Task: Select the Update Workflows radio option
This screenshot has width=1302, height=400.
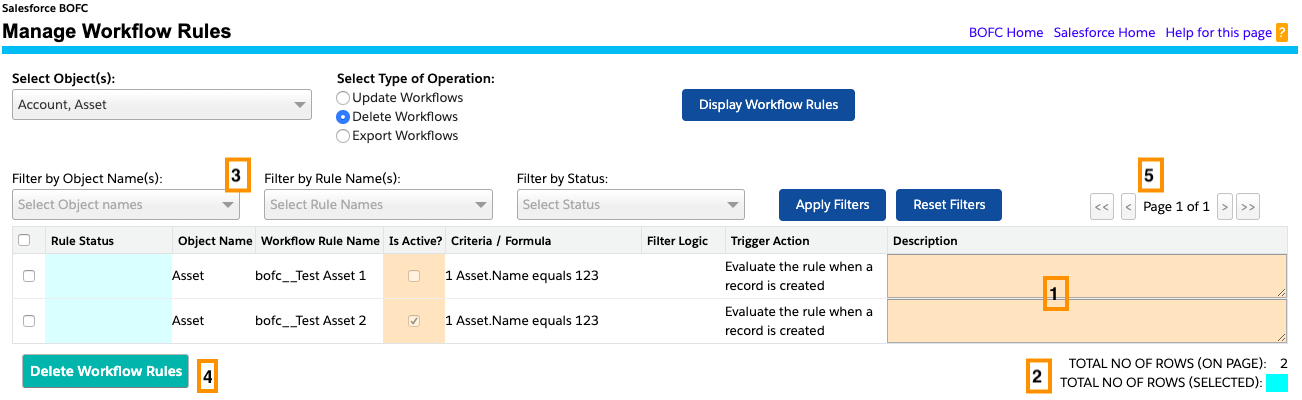Action: (x=343, y=98)
